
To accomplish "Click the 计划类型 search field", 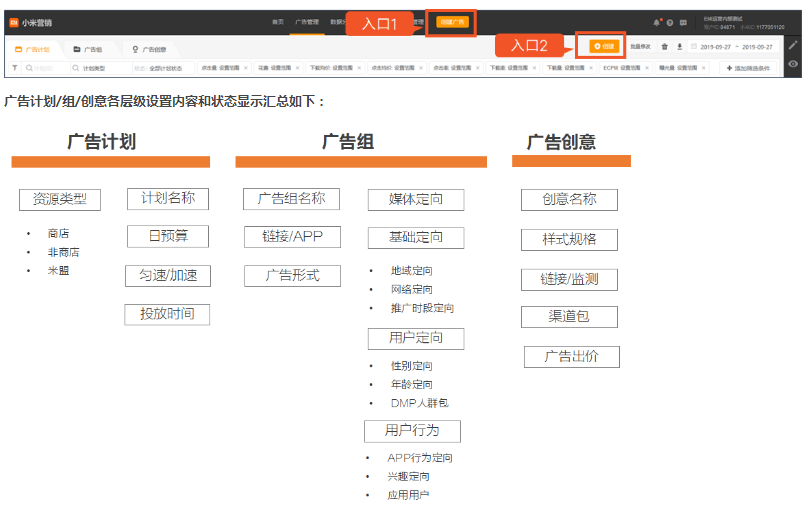I will point(101,68).
